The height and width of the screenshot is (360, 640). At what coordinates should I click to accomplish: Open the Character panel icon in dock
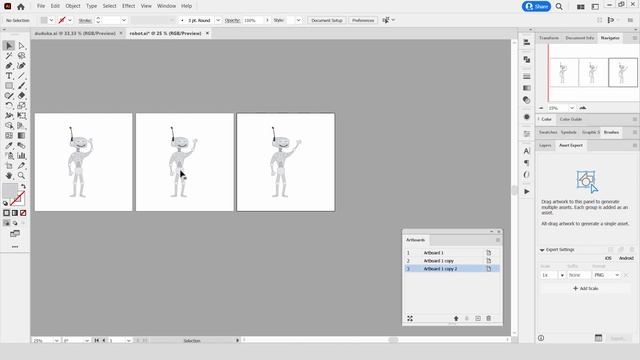[x=527, y=151]
